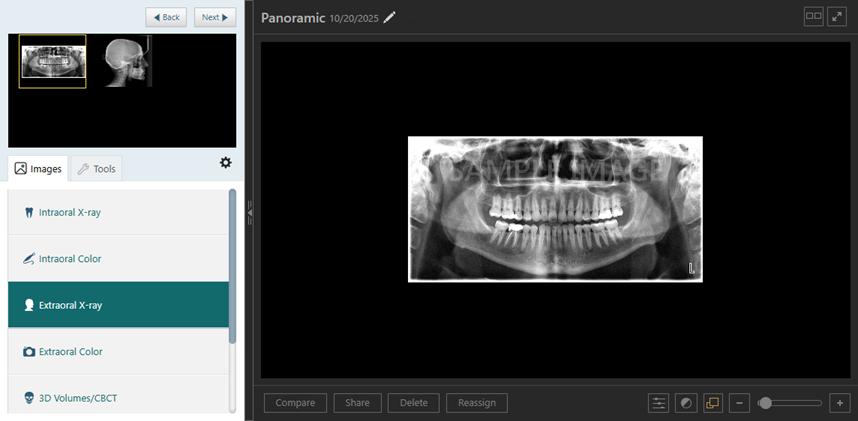Screen dimensions: 858x421
Task: Click the Compare button
Action: tap(295, 403)
